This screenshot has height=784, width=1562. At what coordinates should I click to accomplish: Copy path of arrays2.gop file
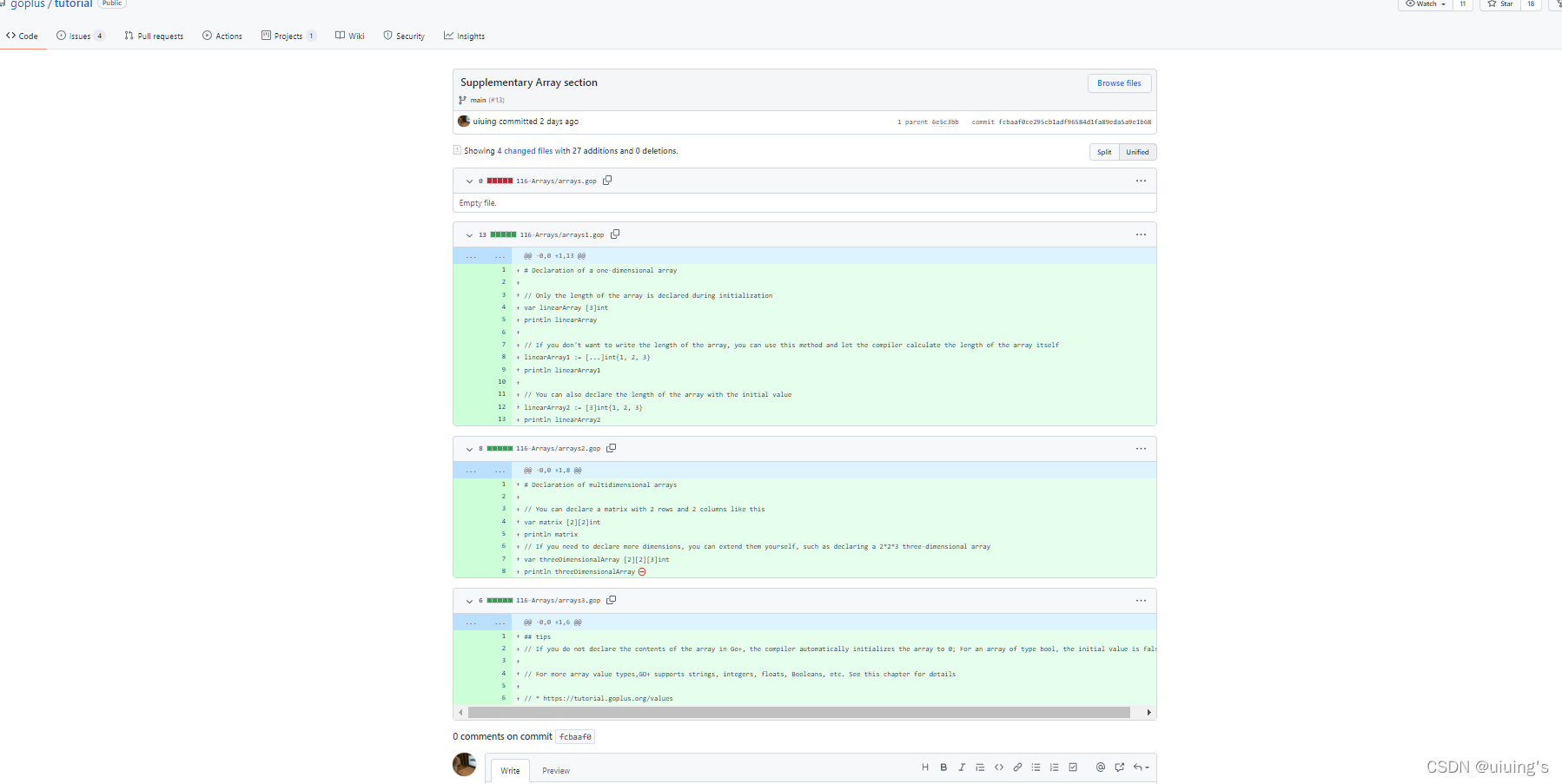coord(611,449)
